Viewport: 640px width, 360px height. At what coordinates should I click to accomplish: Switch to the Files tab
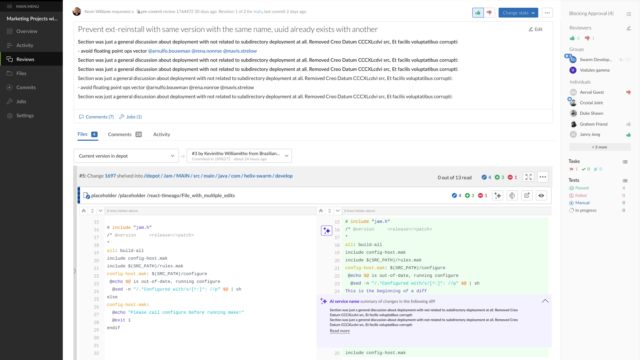click(87, 134)
